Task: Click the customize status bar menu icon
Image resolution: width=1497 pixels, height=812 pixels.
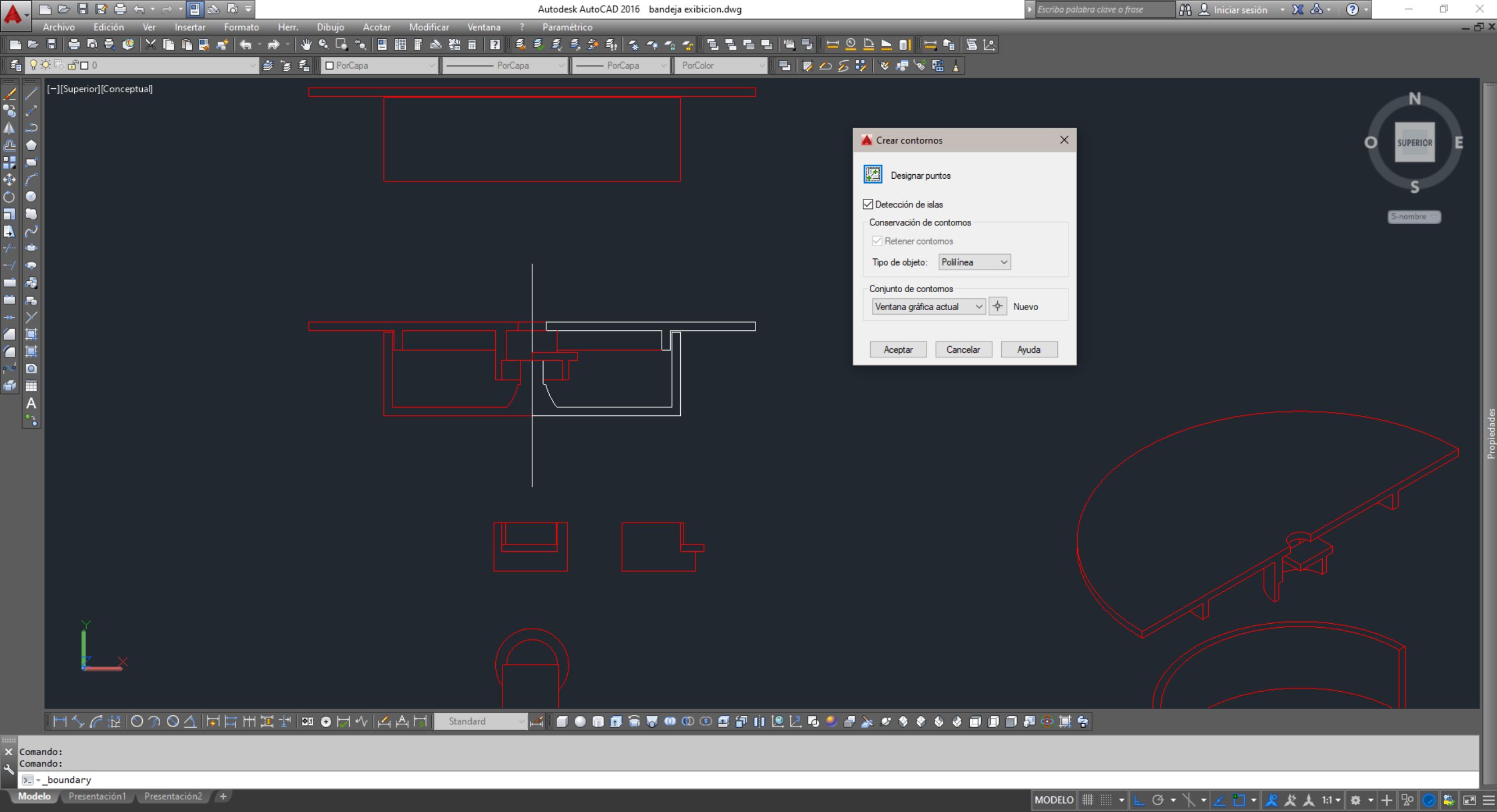Action: 1488,800
